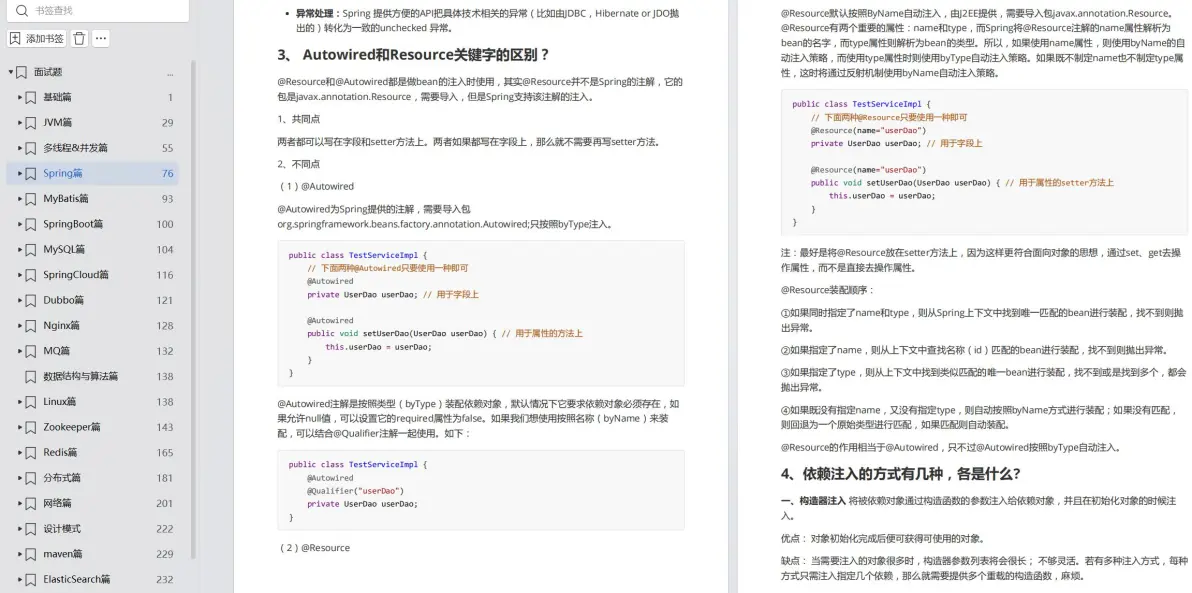
Task: Click bookmark icon of maven篇 row
Action: (30, 554)
